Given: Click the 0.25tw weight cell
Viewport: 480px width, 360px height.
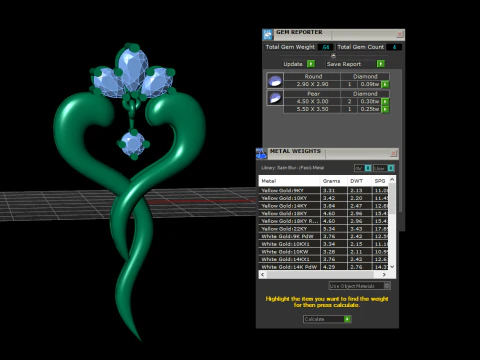Looking at the screenshot, I should pyautogui.click(x=369, y=109).
